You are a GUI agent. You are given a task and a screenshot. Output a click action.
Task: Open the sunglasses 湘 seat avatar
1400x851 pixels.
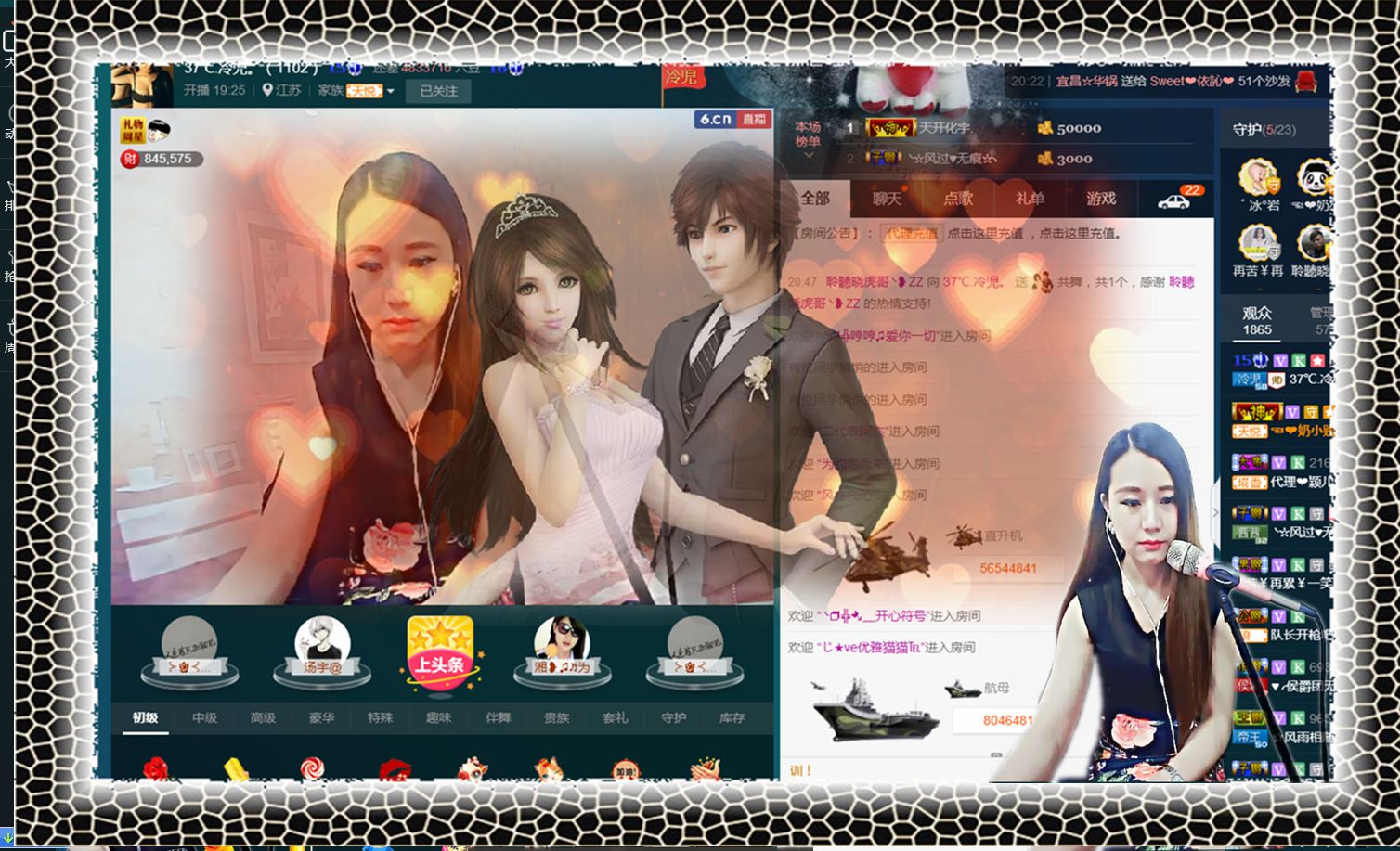point(561,642)
